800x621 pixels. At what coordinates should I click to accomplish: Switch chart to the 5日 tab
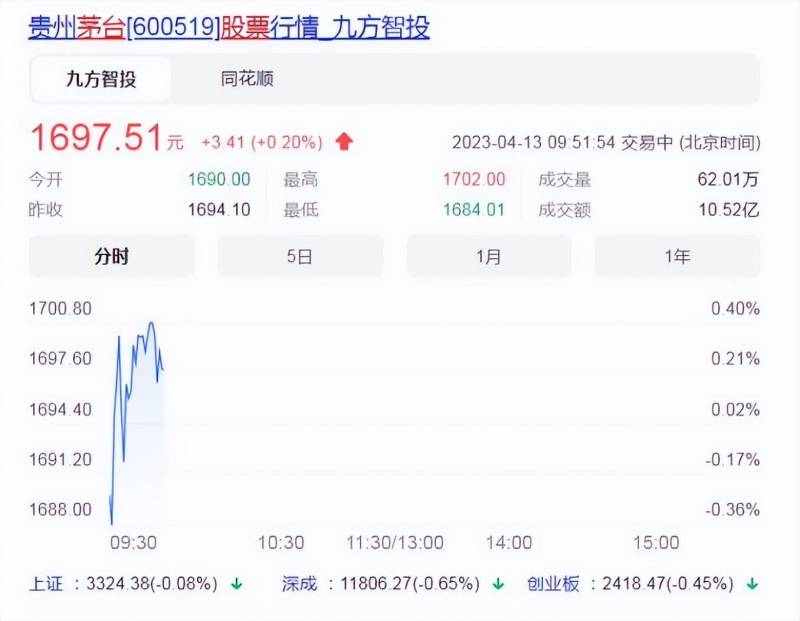[x=300, y=256]
